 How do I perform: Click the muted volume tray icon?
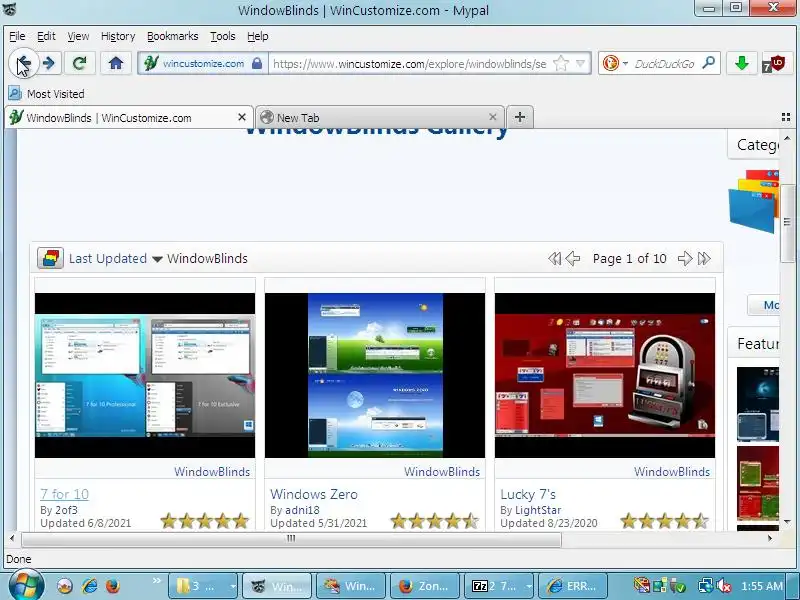pos(722,586)
